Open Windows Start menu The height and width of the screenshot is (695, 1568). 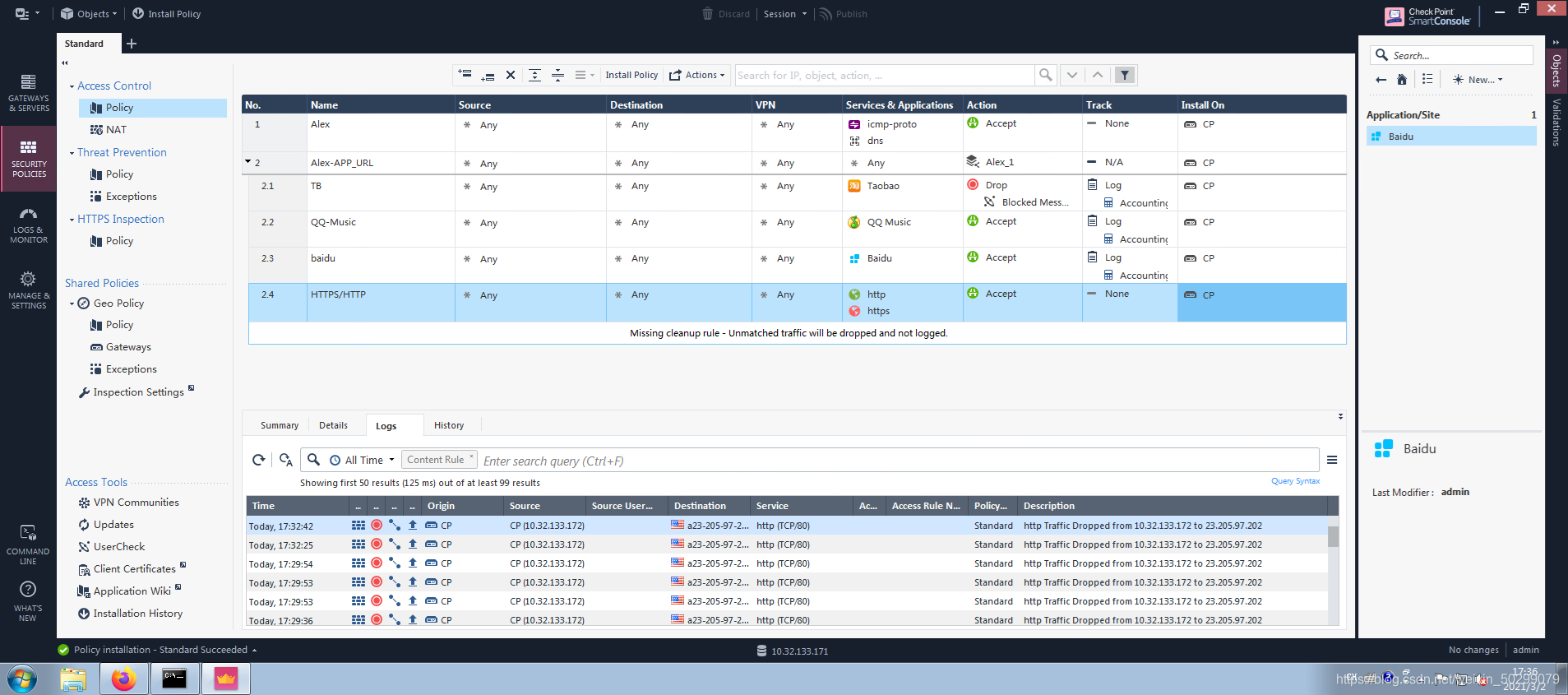tap(22, 679)
